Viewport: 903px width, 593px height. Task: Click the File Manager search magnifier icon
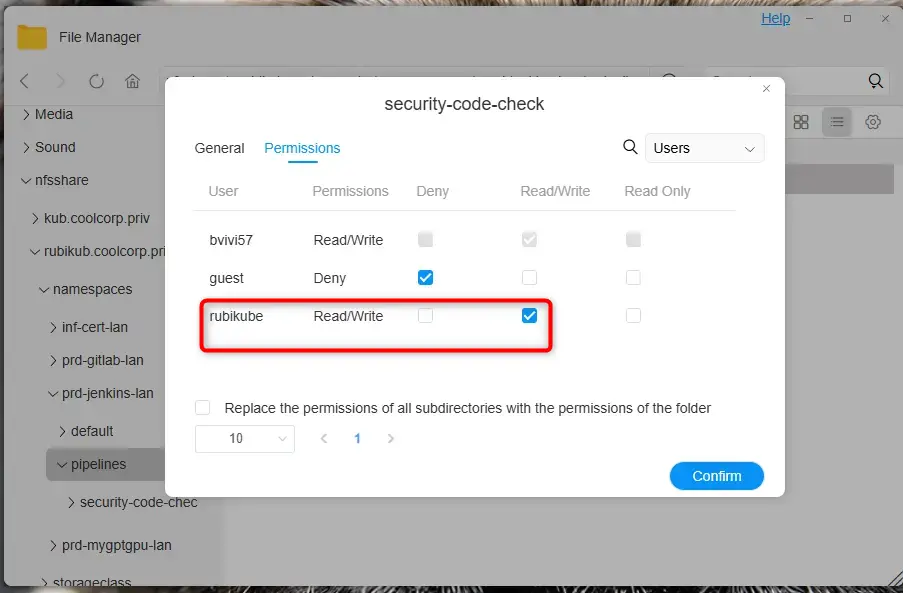coord(876,82)
